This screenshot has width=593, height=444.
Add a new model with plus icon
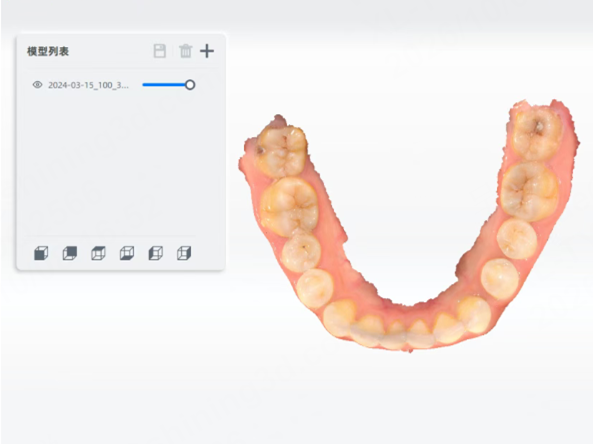pyautogui.click(x=207, y=51)
